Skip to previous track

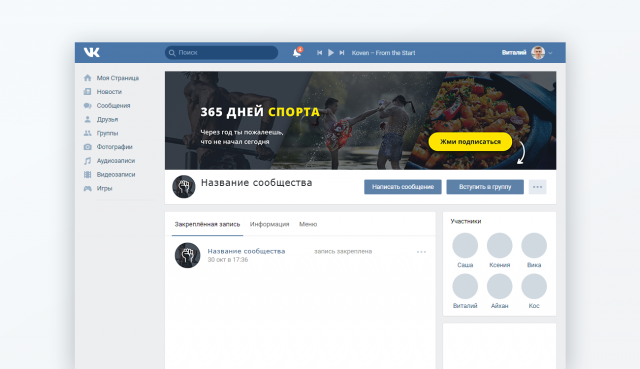pyautogui.click(x=320, y=53)
